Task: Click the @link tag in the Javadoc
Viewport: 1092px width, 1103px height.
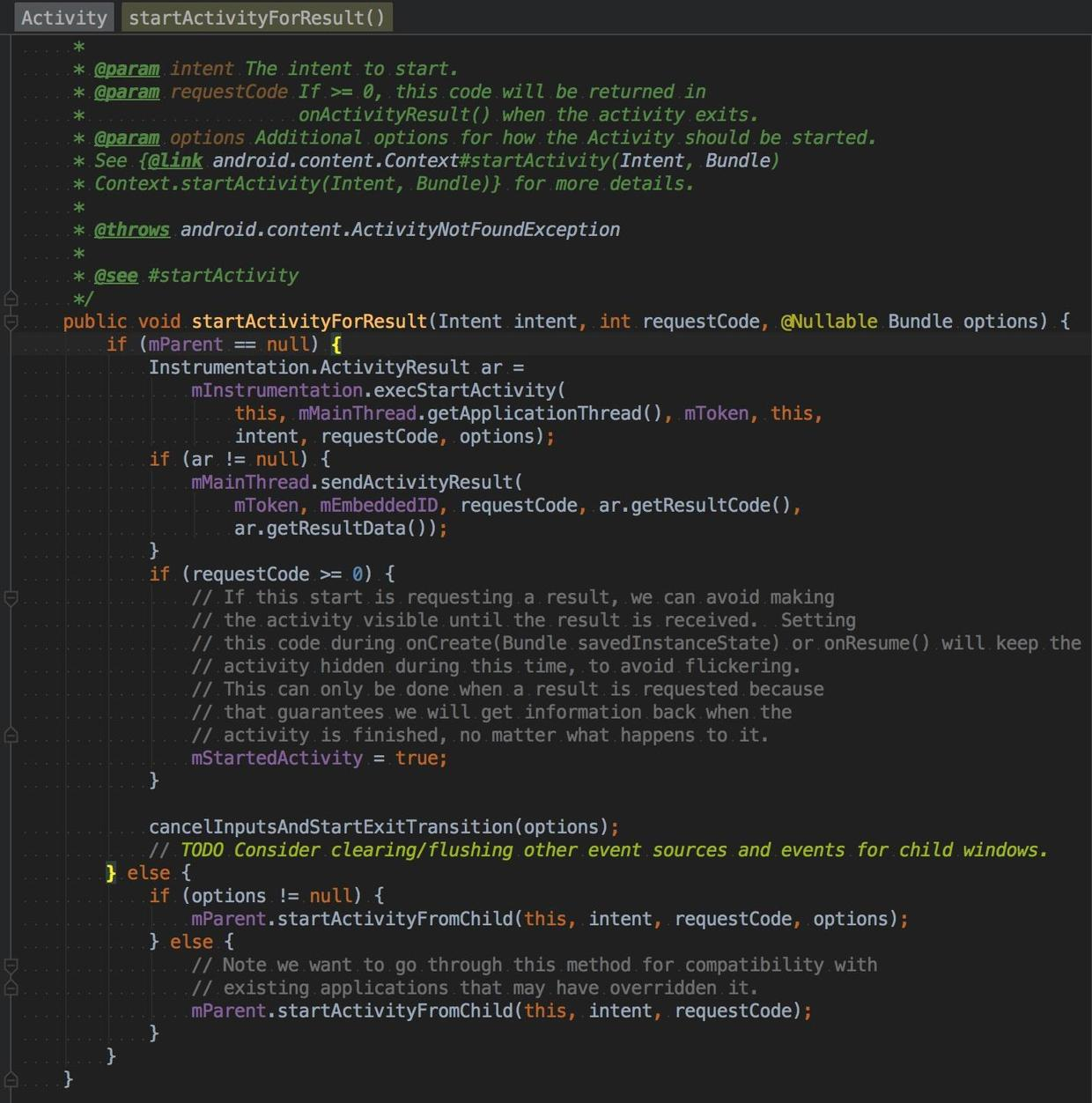Action: click(x=175, y=160)
